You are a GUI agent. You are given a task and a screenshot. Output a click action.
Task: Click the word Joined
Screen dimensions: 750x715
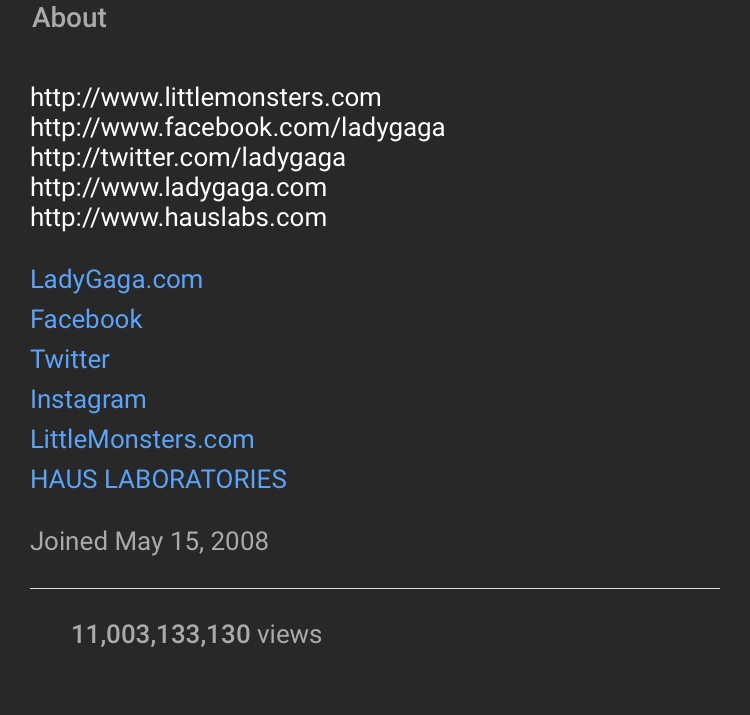click(x=69, y=542)
